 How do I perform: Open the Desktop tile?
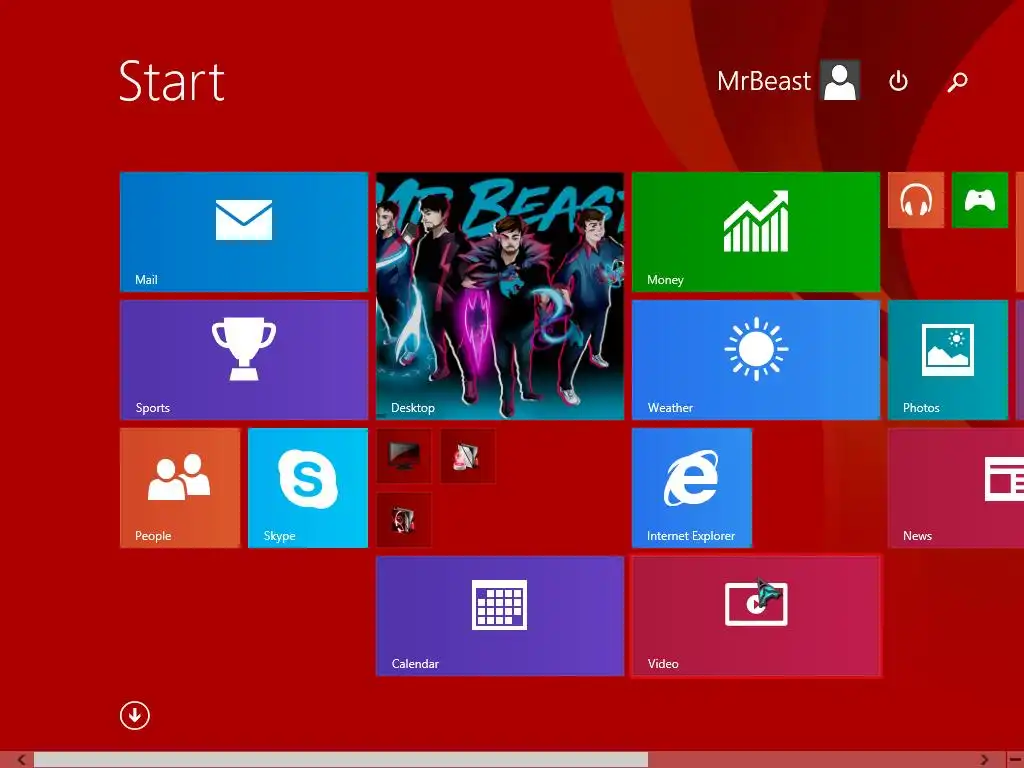500,296
